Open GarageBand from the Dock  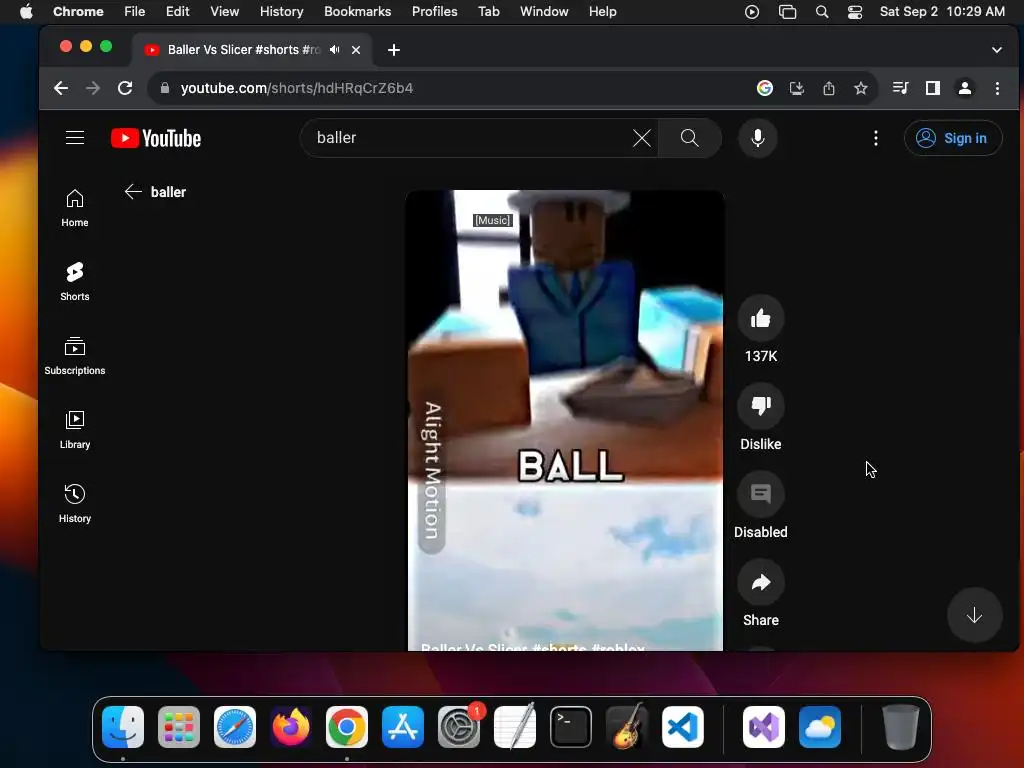(x=627, y=726)
